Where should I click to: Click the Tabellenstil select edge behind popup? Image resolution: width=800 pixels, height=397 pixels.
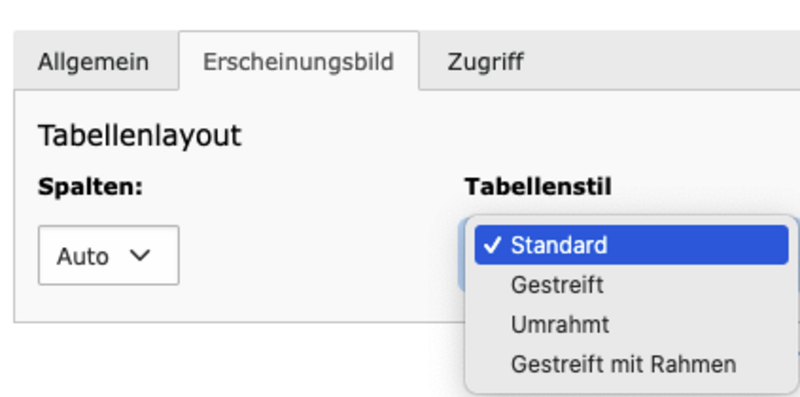(461, 254)
